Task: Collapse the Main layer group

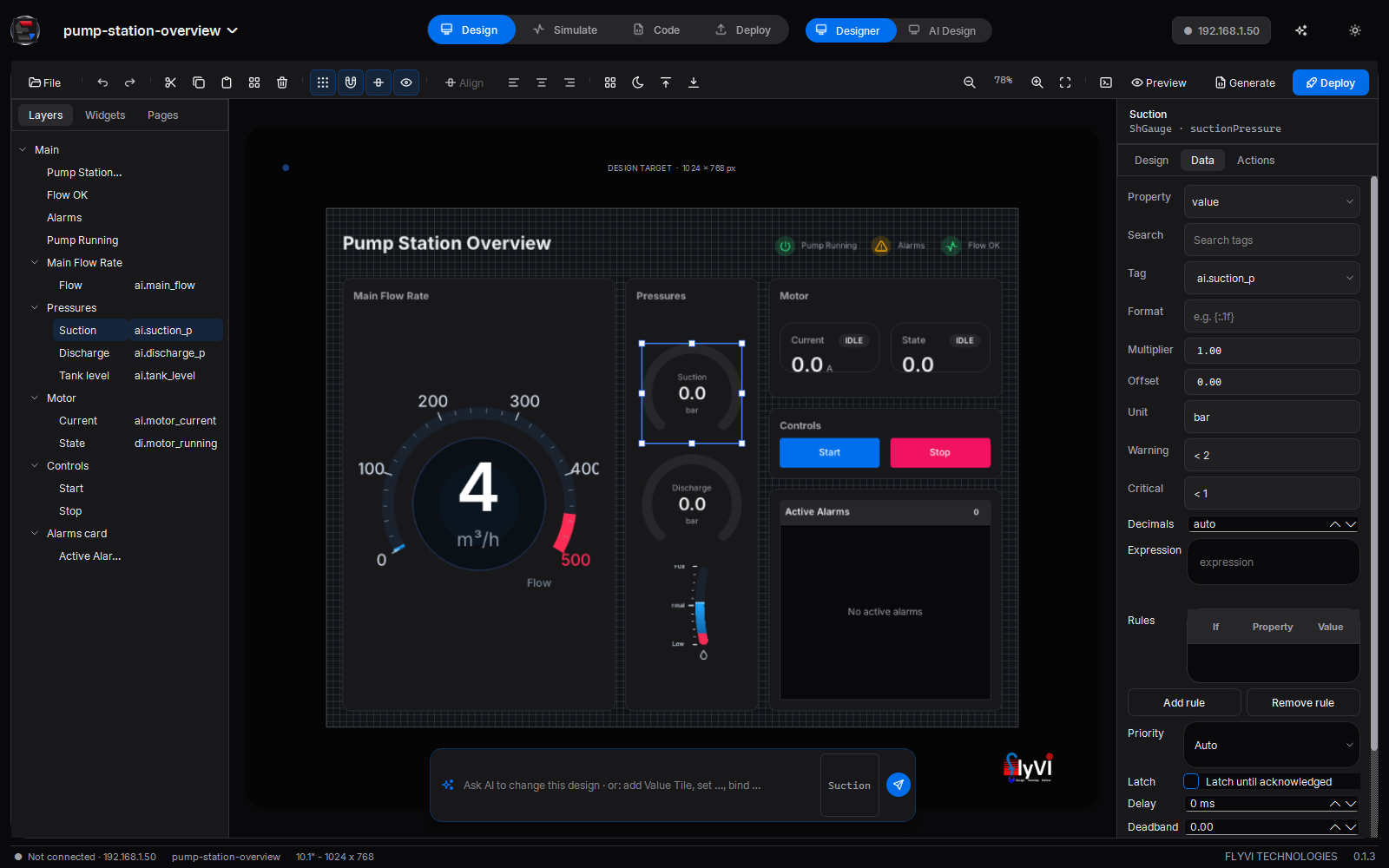Action: point(23,149)
